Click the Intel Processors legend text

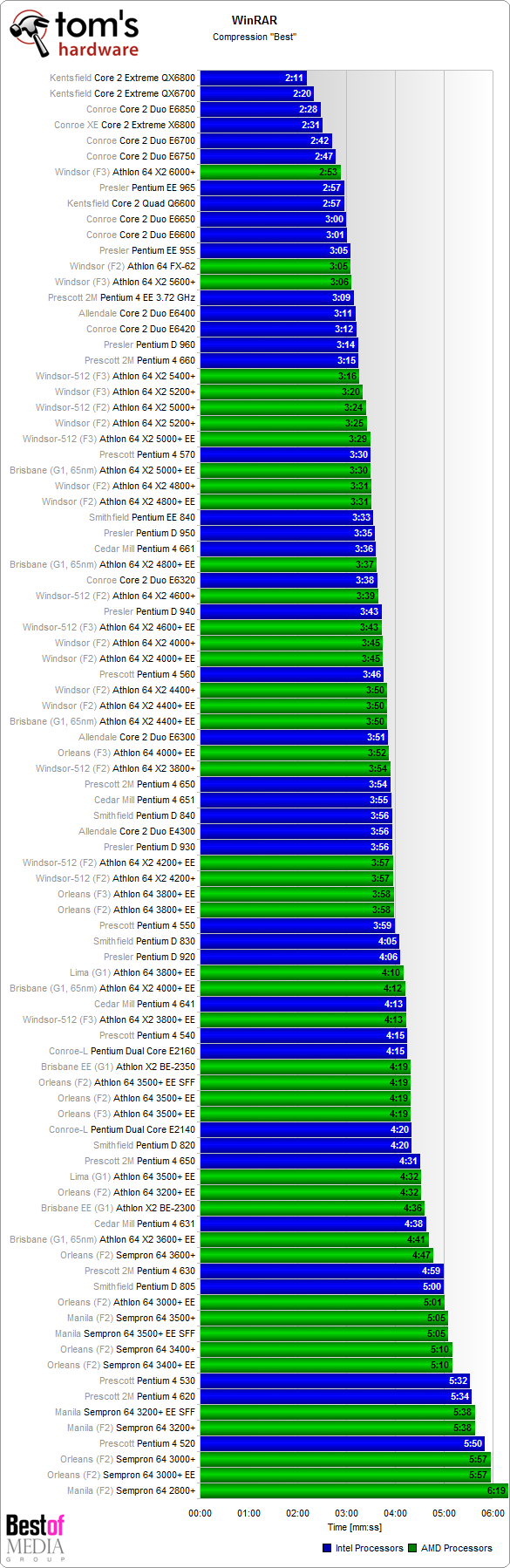click(370, 1548)
